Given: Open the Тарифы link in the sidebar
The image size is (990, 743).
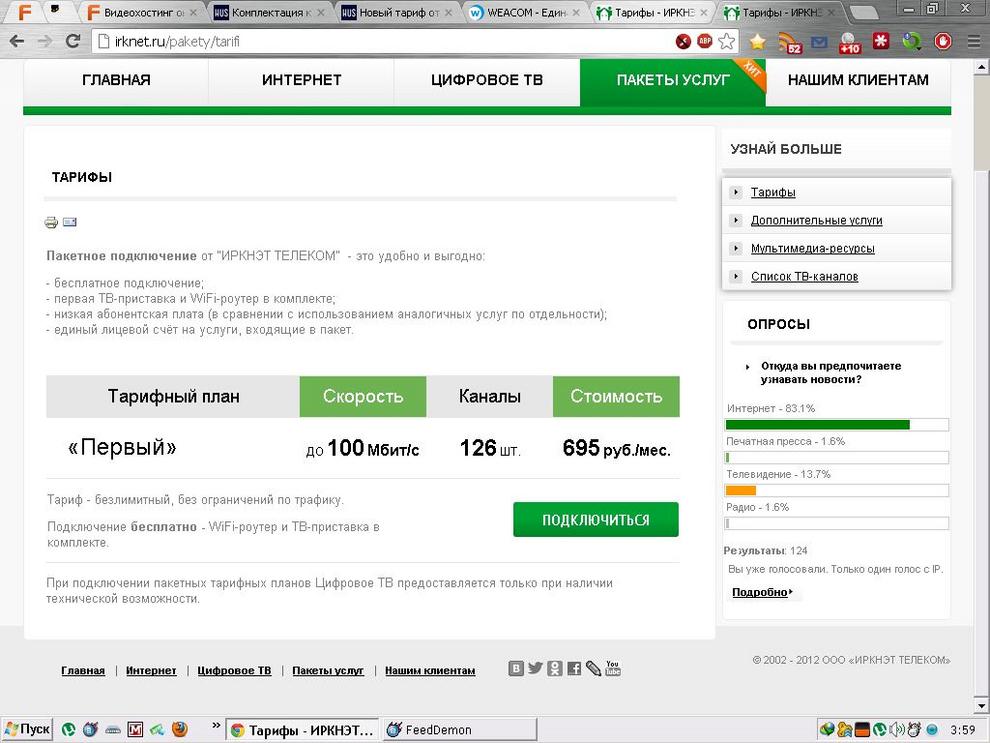Looking at the screenshot, I should pyautogui.click(x=773, y=192).
